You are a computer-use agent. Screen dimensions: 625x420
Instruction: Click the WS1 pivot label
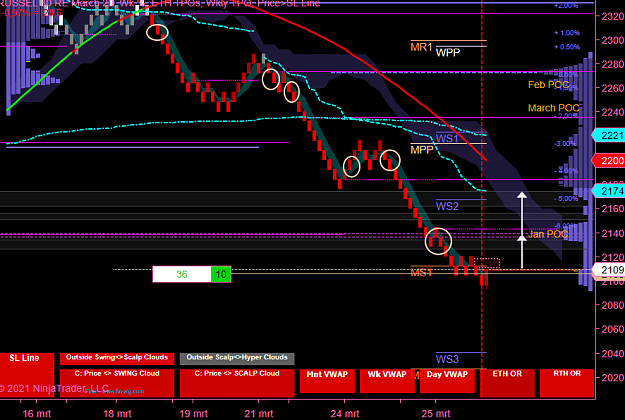[447, 138]
